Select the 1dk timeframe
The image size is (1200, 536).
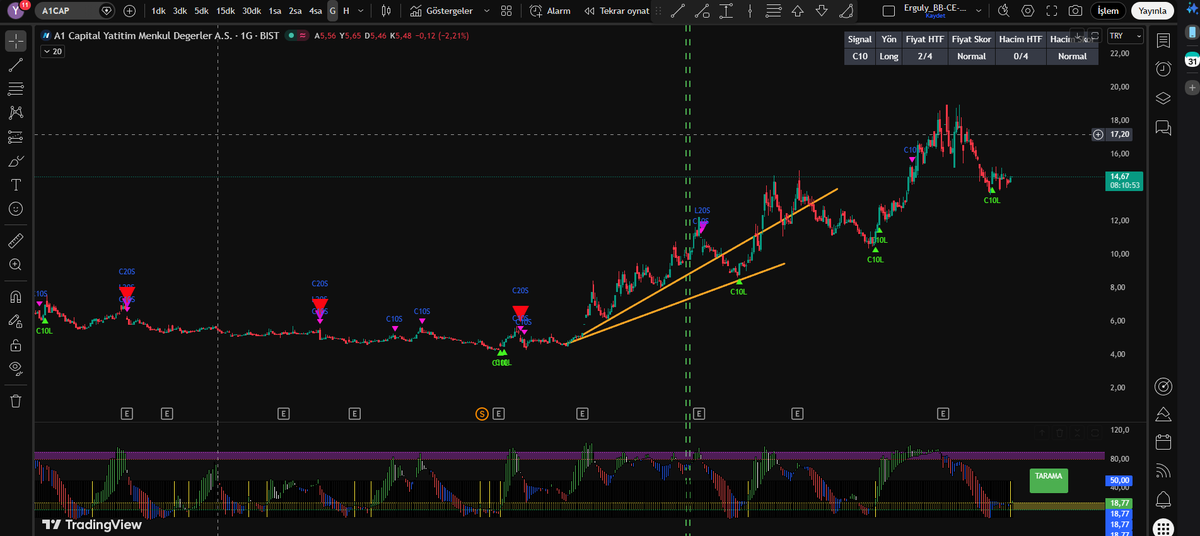(158, 11)
